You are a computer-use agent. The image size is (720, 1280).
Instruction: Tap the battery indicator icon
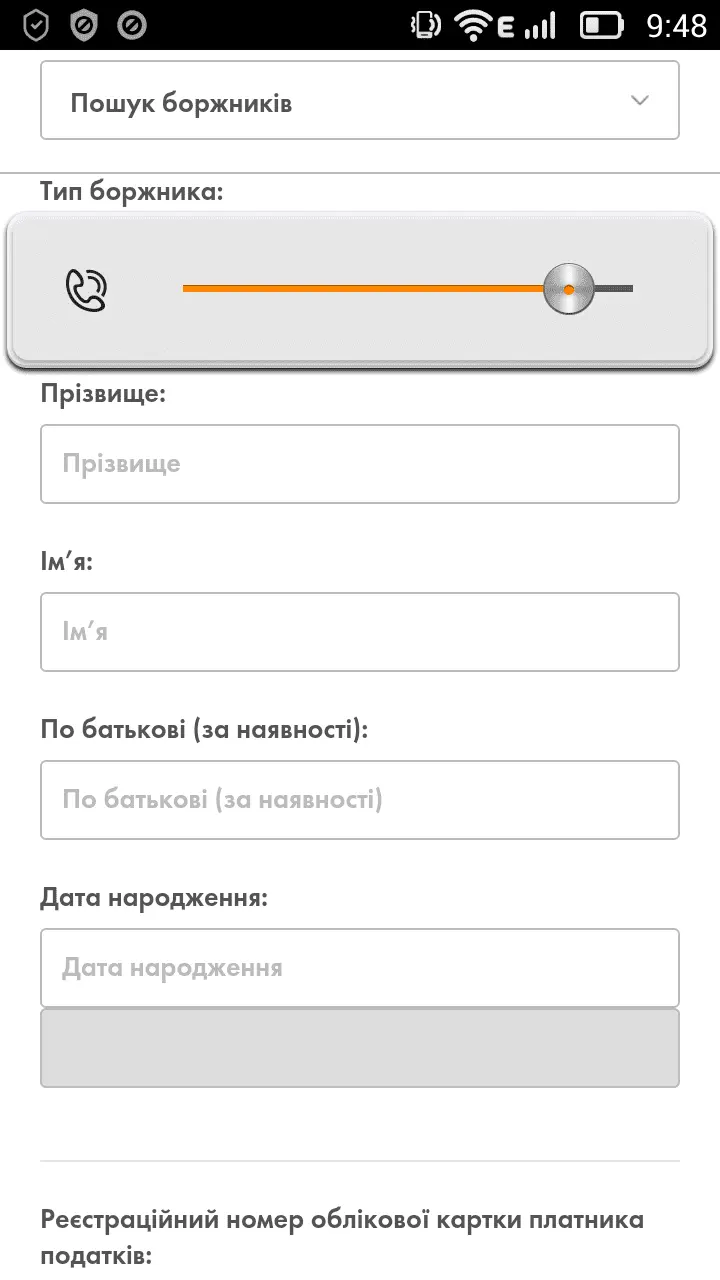[601, 25]
